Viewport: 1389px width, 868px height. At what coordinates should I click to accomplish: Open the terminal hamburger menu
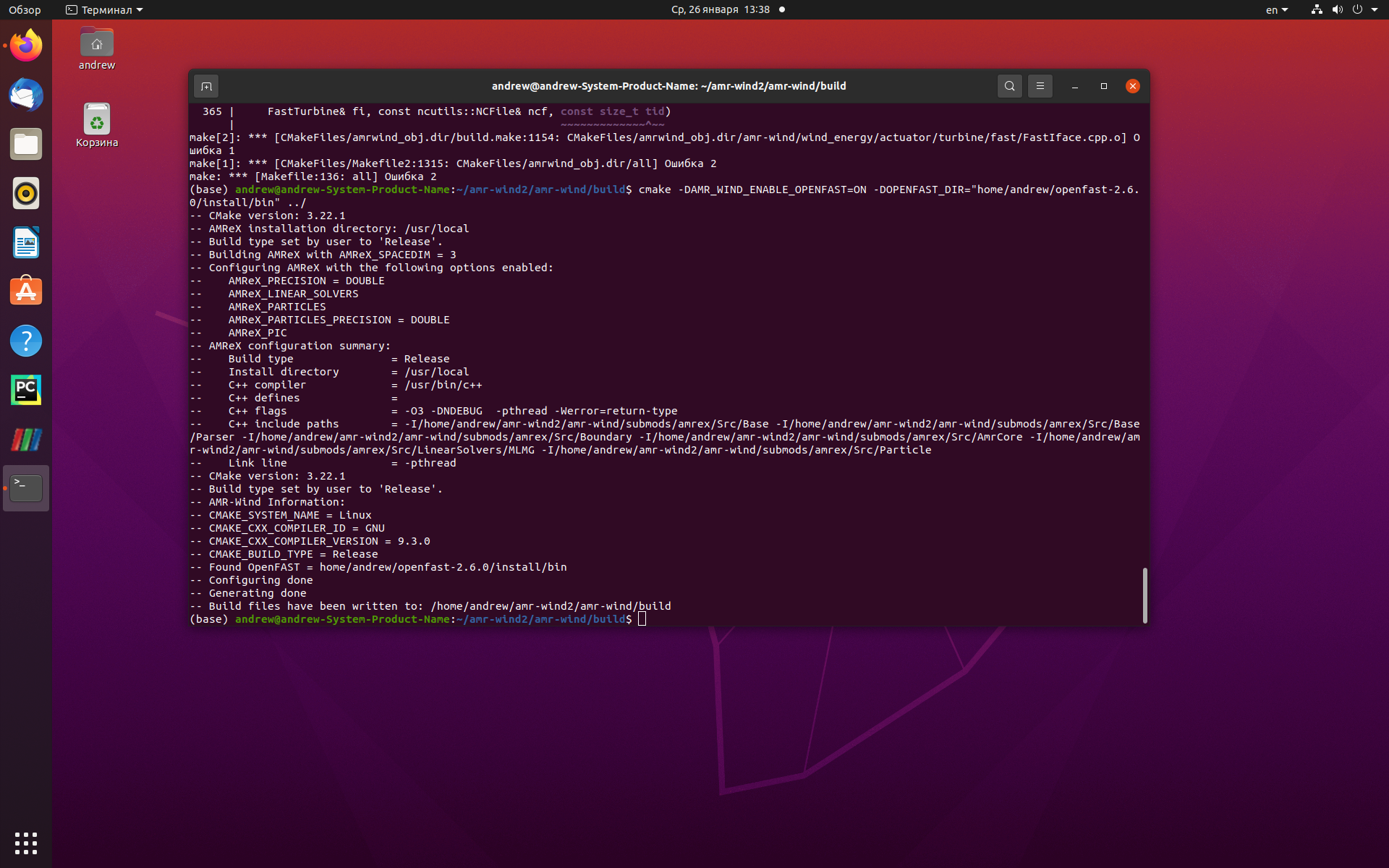click(1040, 86)
